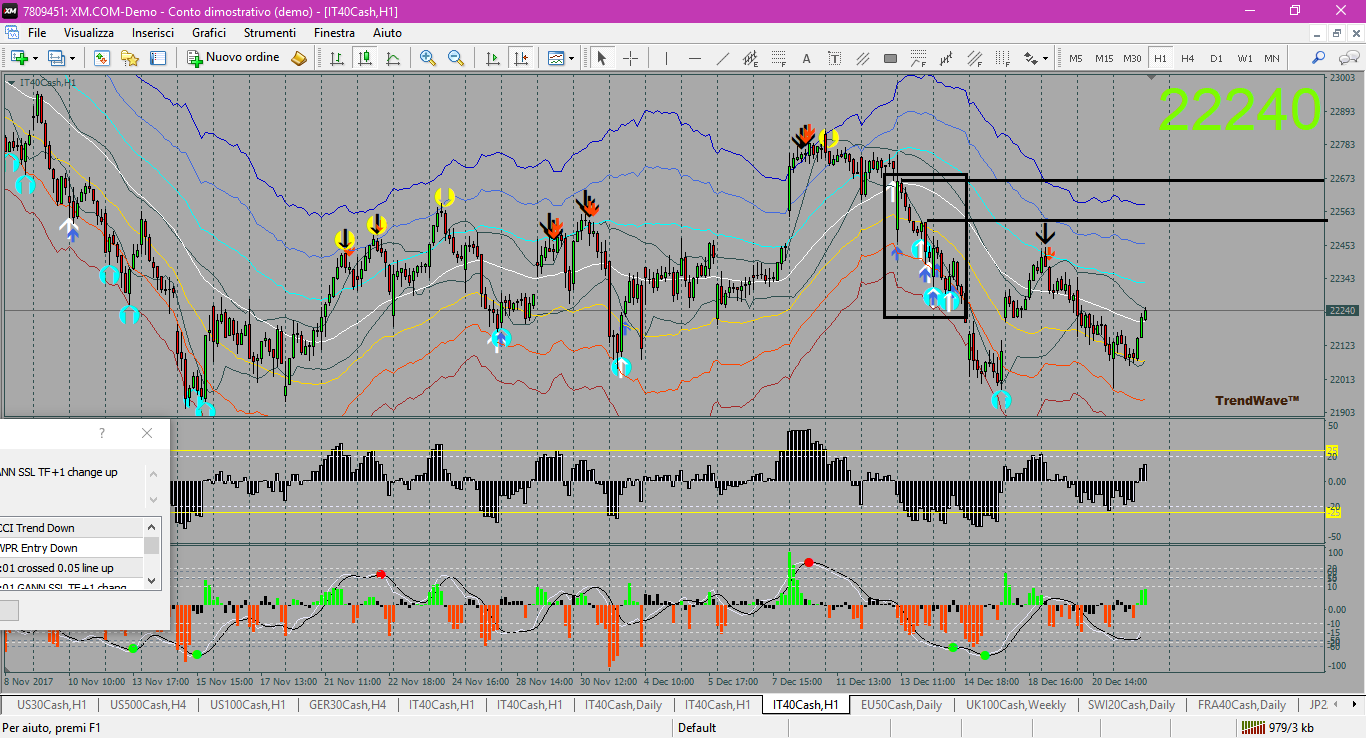The width and height of the screenshot is (1366, 738).
Task: Switch to M15 timeframe
Action: point(1104,58)
